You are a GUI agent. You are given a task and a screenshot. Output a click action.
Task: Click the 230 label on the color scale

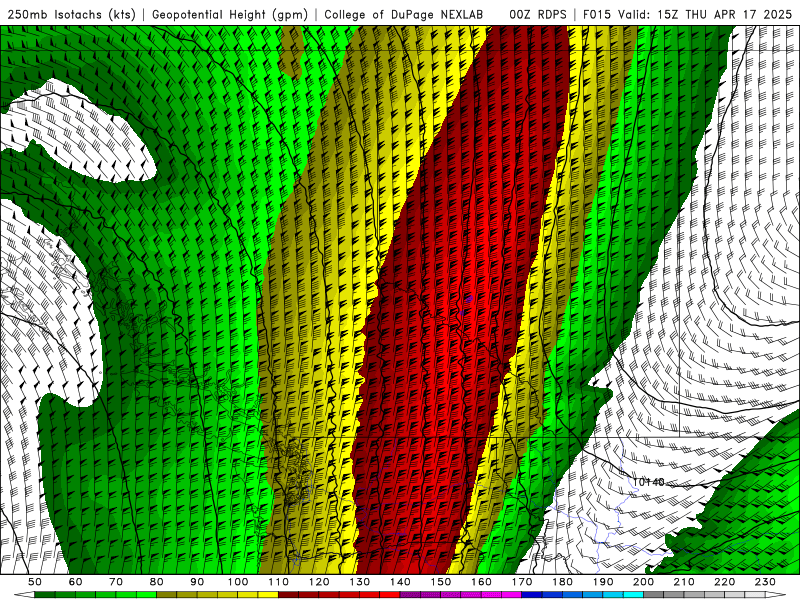click(x=765, y=582)
